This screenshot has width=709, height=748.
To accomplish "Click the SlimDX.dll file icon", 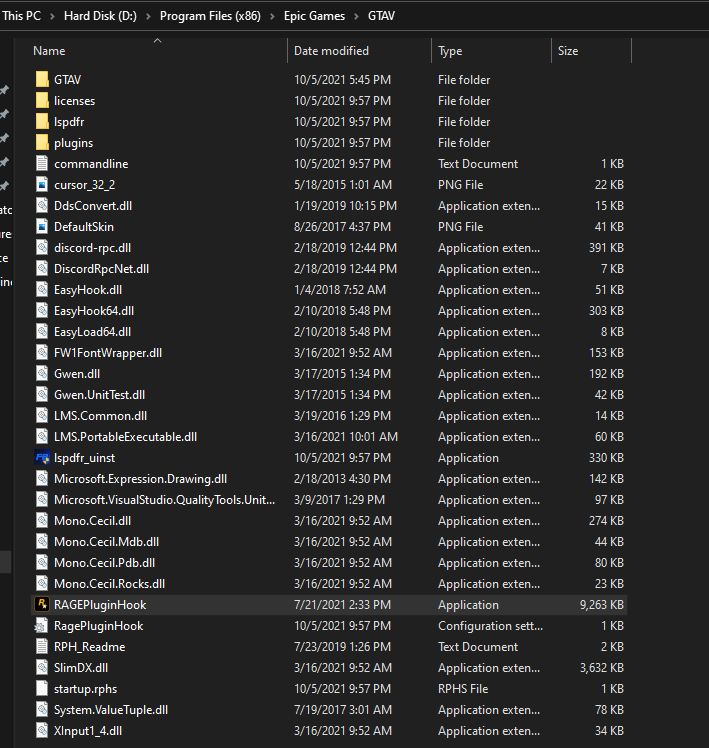I will 42,668.
